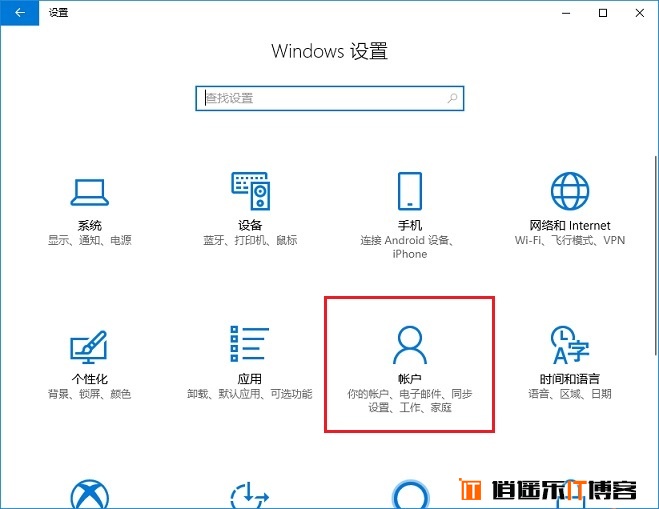Click 卸载、默认应用、可选功能 description
This screenshot has width=659, height=509.
point(250,394)
